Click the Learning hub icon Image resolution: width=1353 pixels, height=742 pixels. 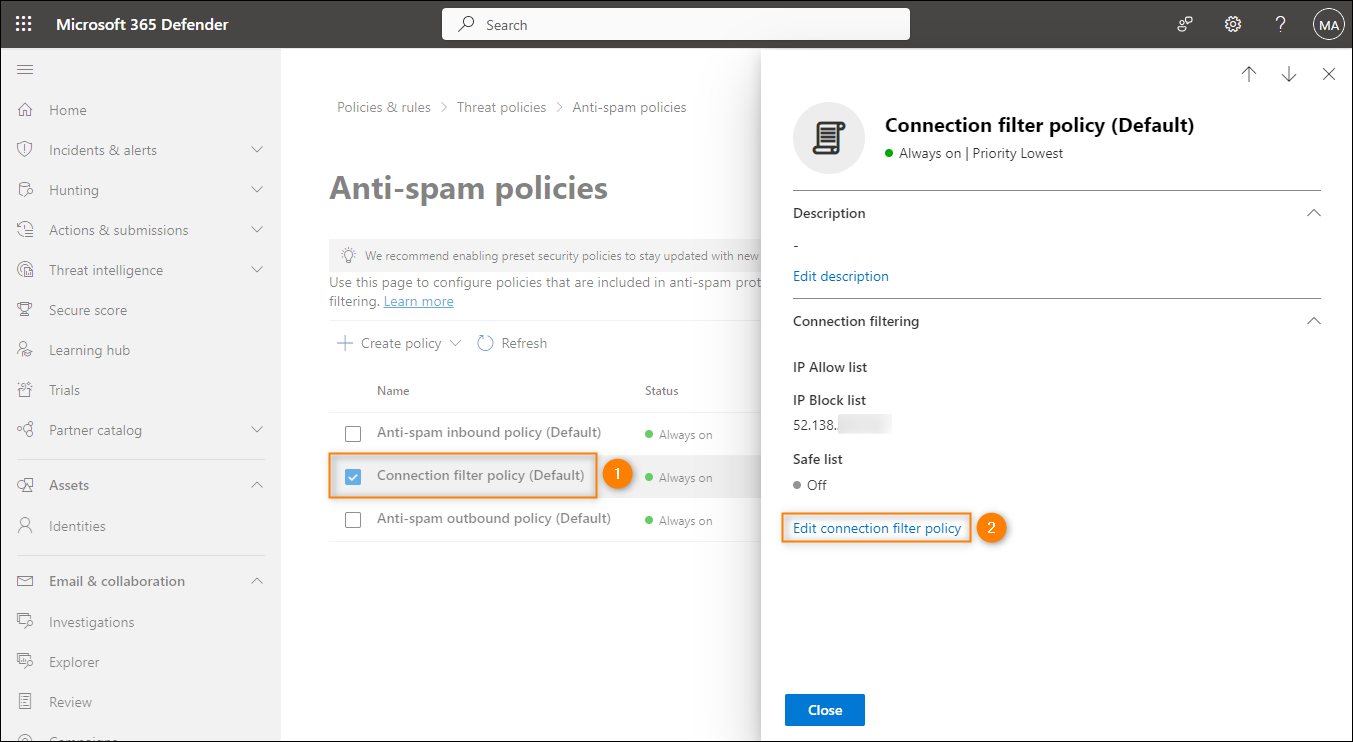[26, 350]
